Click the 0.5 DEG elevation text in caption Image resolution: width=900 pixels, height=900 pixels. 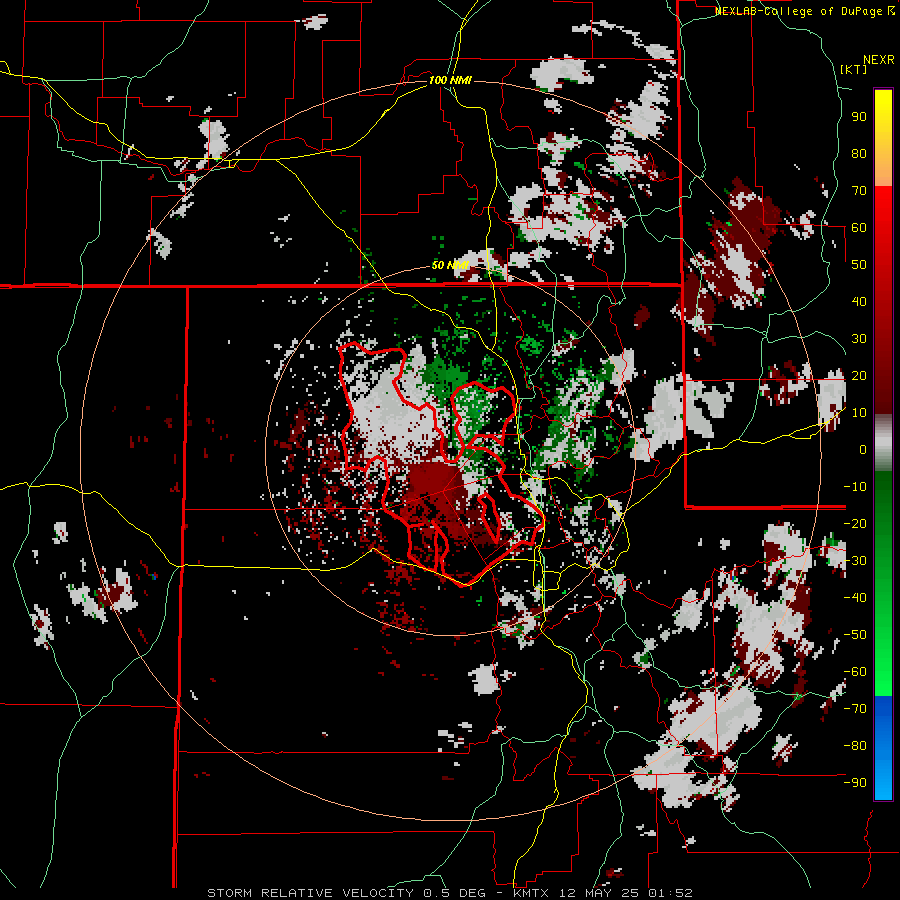tap(455, 893)
